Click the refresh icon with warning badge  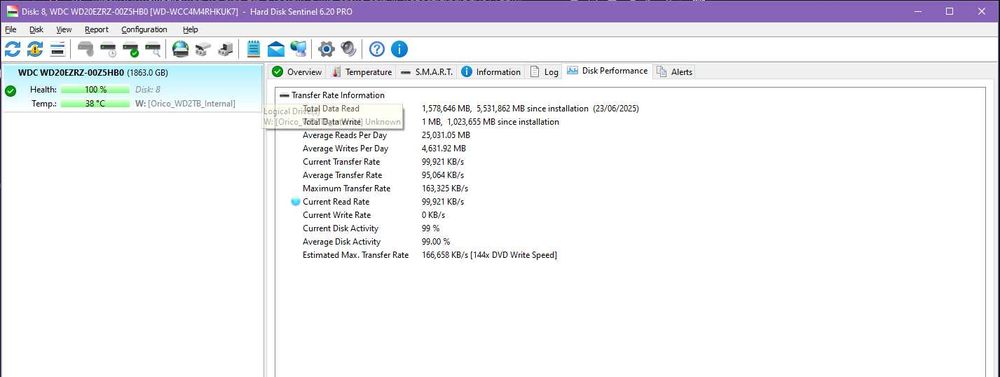(35, 49)
